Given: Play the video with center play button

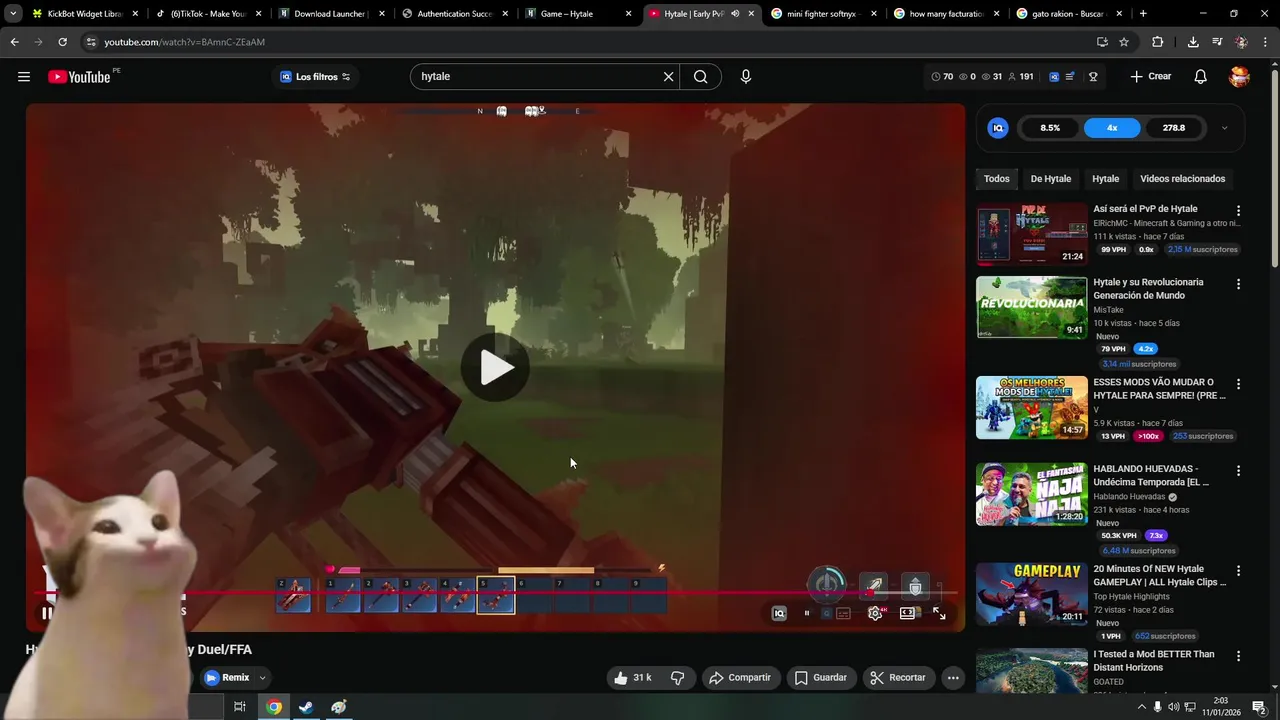Looking at the screenshot, I should tap(496, 367).
